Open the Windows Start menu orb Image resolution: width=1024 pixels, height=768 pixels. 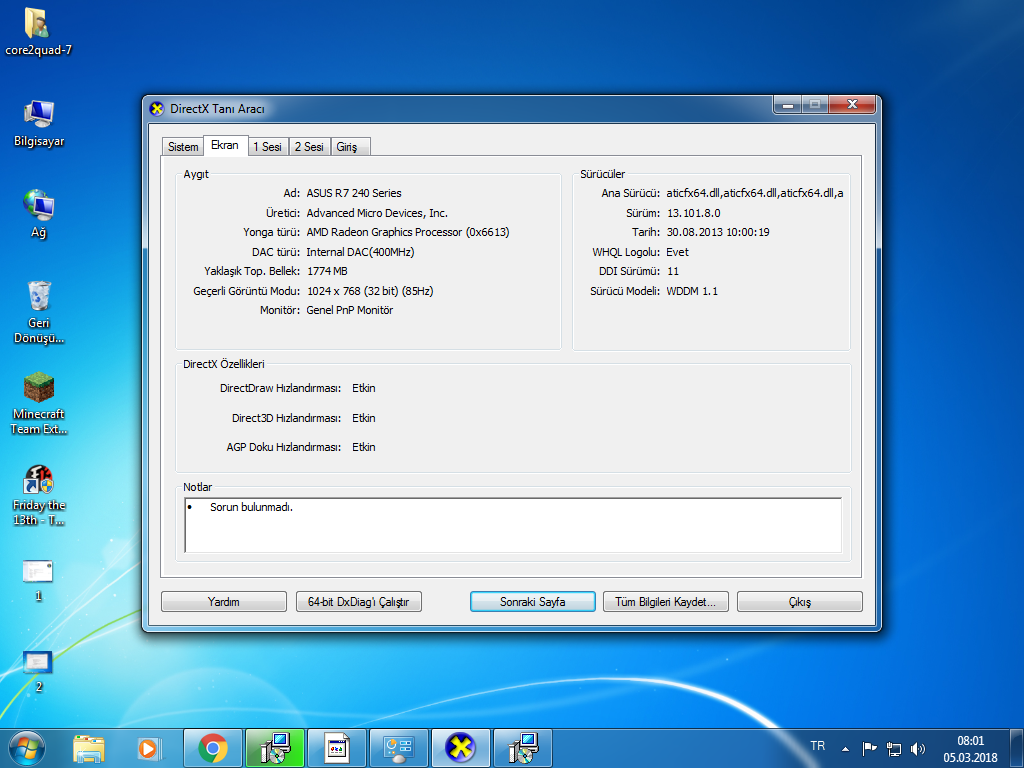(x=27, y=748)
